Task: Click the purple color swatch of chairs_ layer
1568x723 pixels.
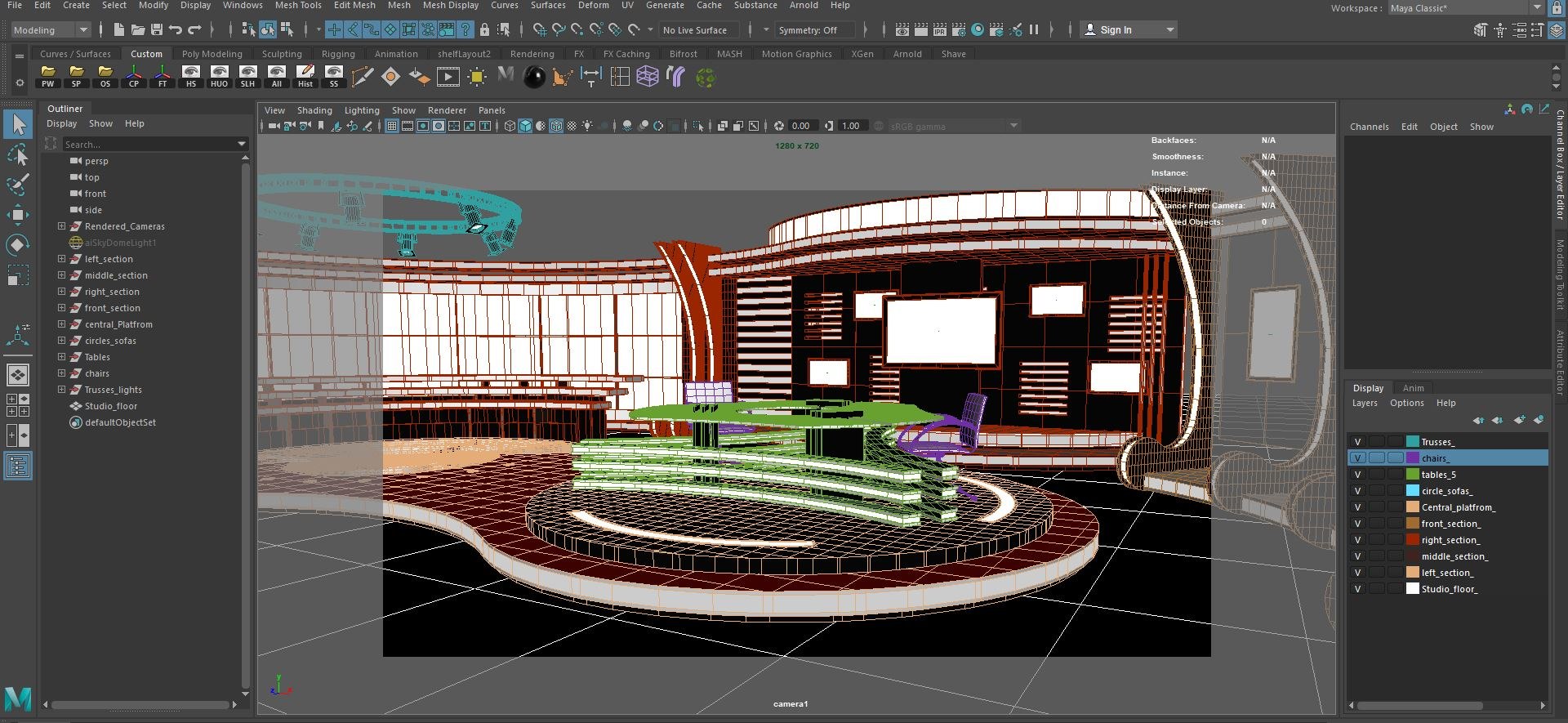Action: 1412,458
